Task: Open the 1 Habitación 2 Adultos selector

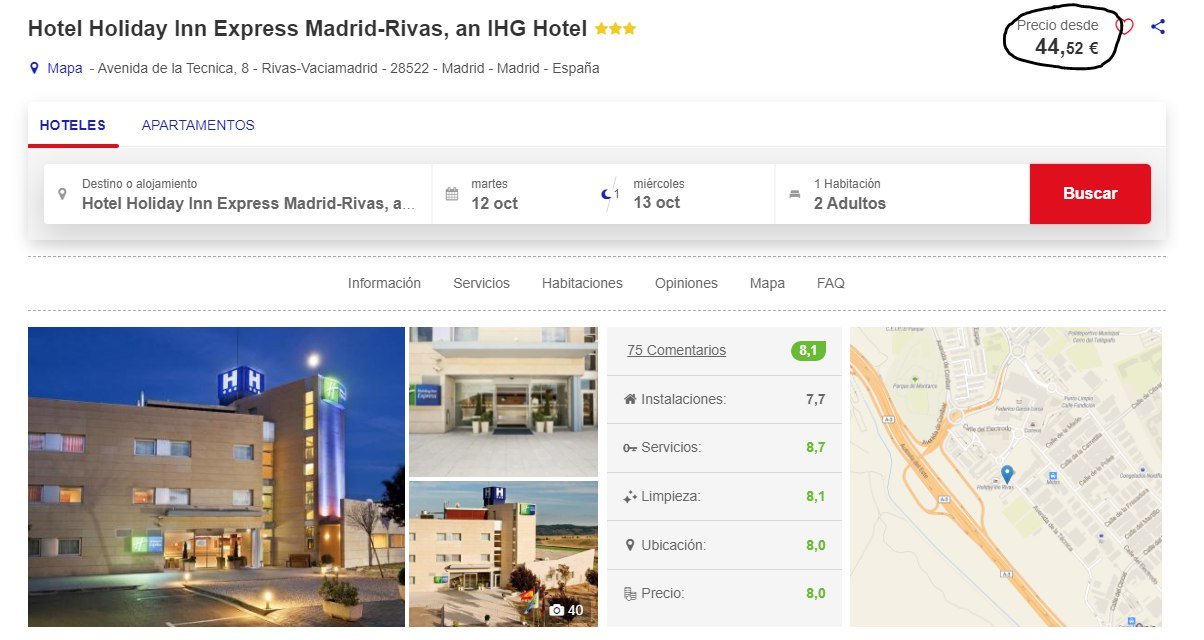Action: click(x=902, y=194)
